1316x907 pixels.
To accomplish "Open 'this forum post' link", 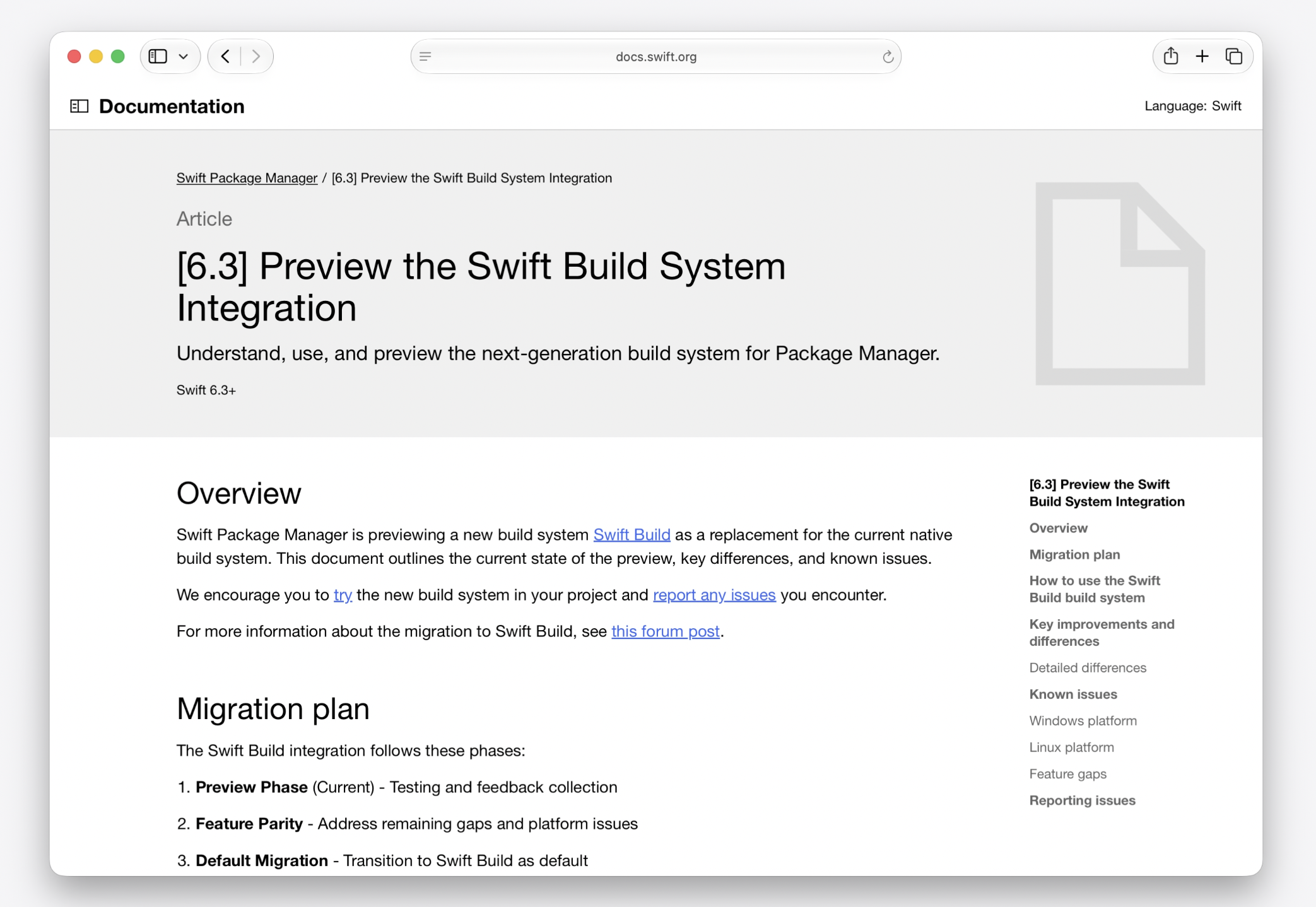I will click(x=666, y=631).
